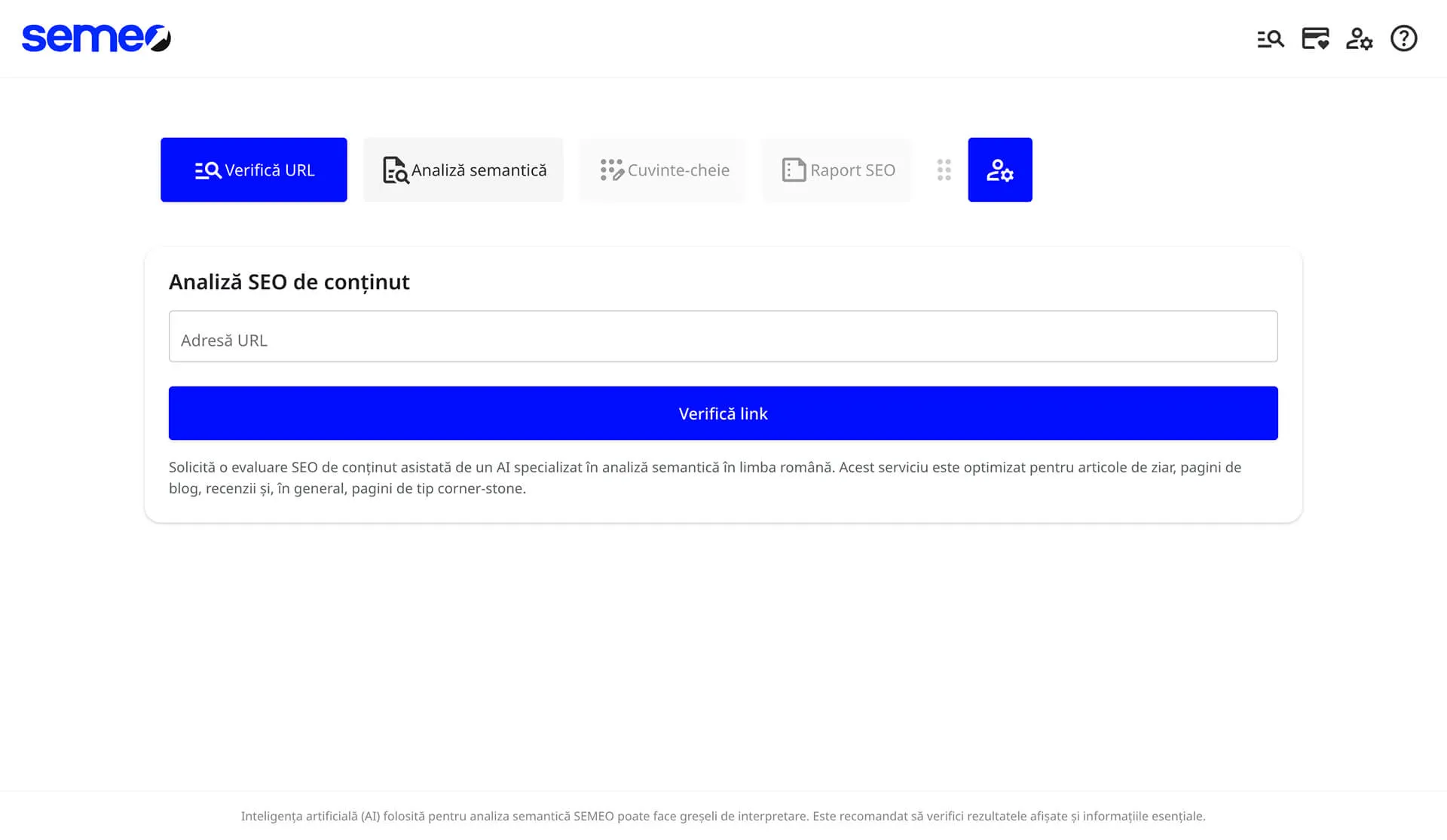Select the blue account settings square button
Screen dimensions: 1447x840
[1000, 170]
